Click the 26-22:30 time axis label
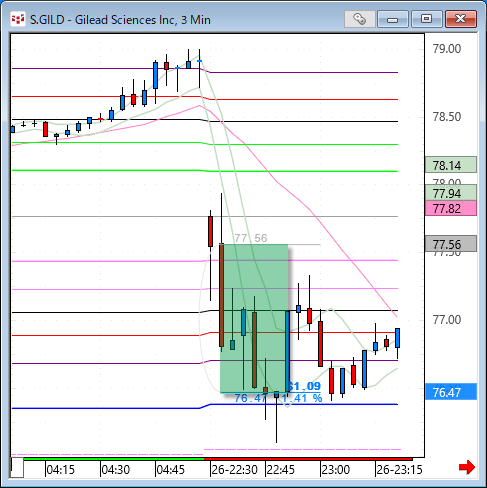This screenshot has height=488, width=487. [x=234, y=470]
